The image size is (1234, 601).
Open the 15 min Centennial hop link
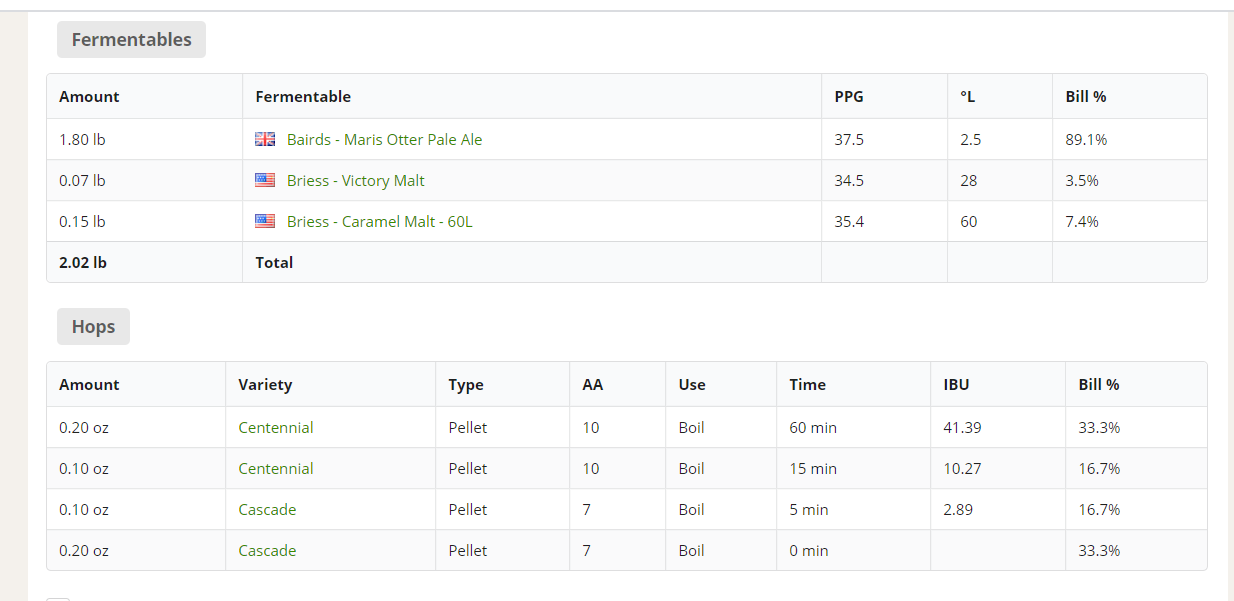click(276, 468)
